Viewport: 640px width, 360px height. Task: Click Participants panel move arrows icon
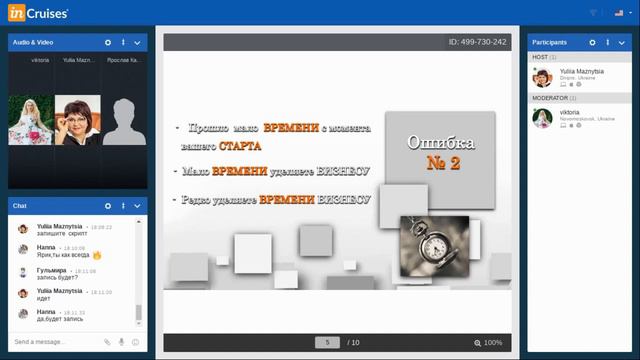pos(608,42)
